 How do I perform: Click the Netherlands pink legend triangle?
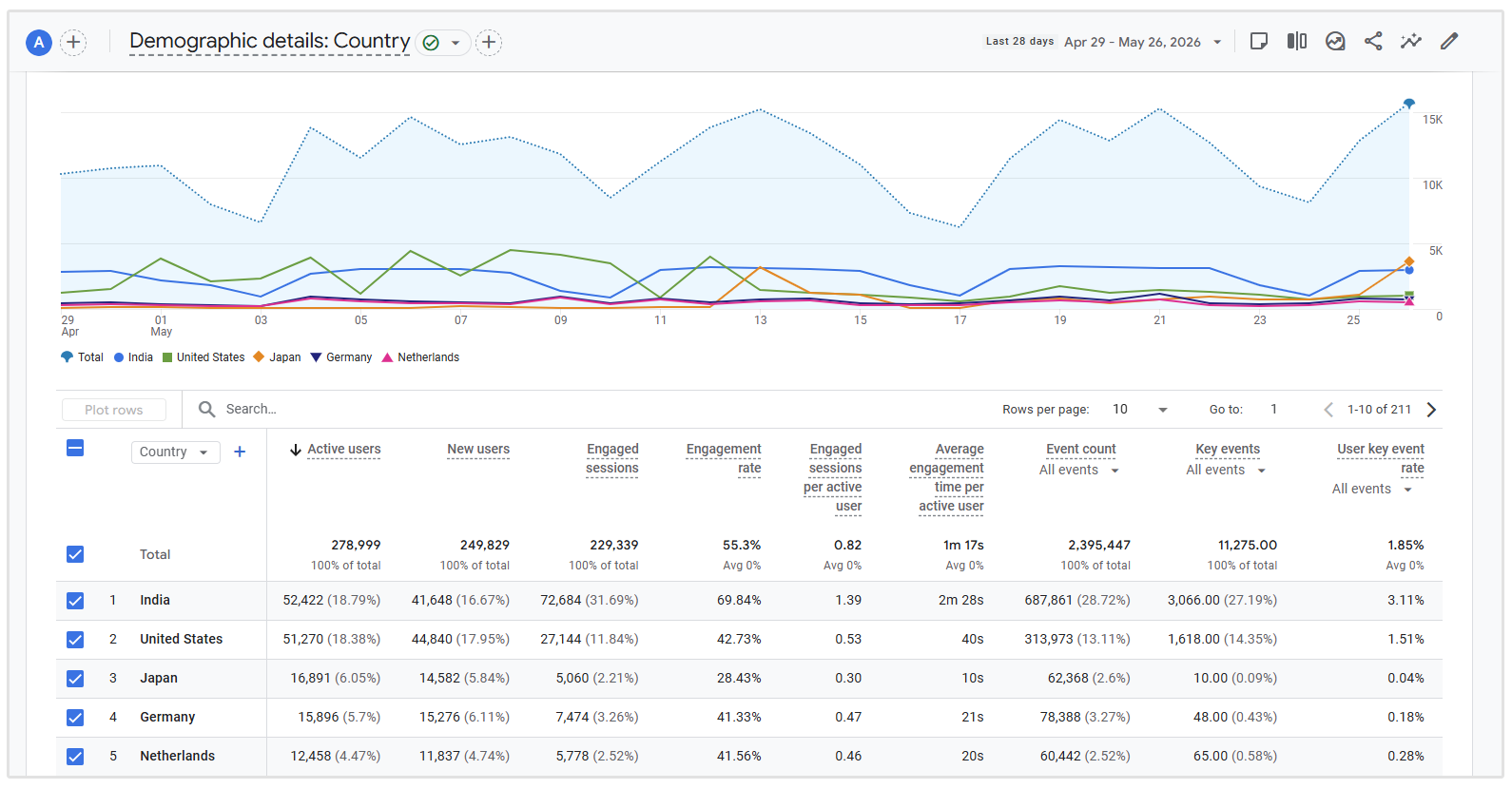pyautogui.click(x=387, y=357)
